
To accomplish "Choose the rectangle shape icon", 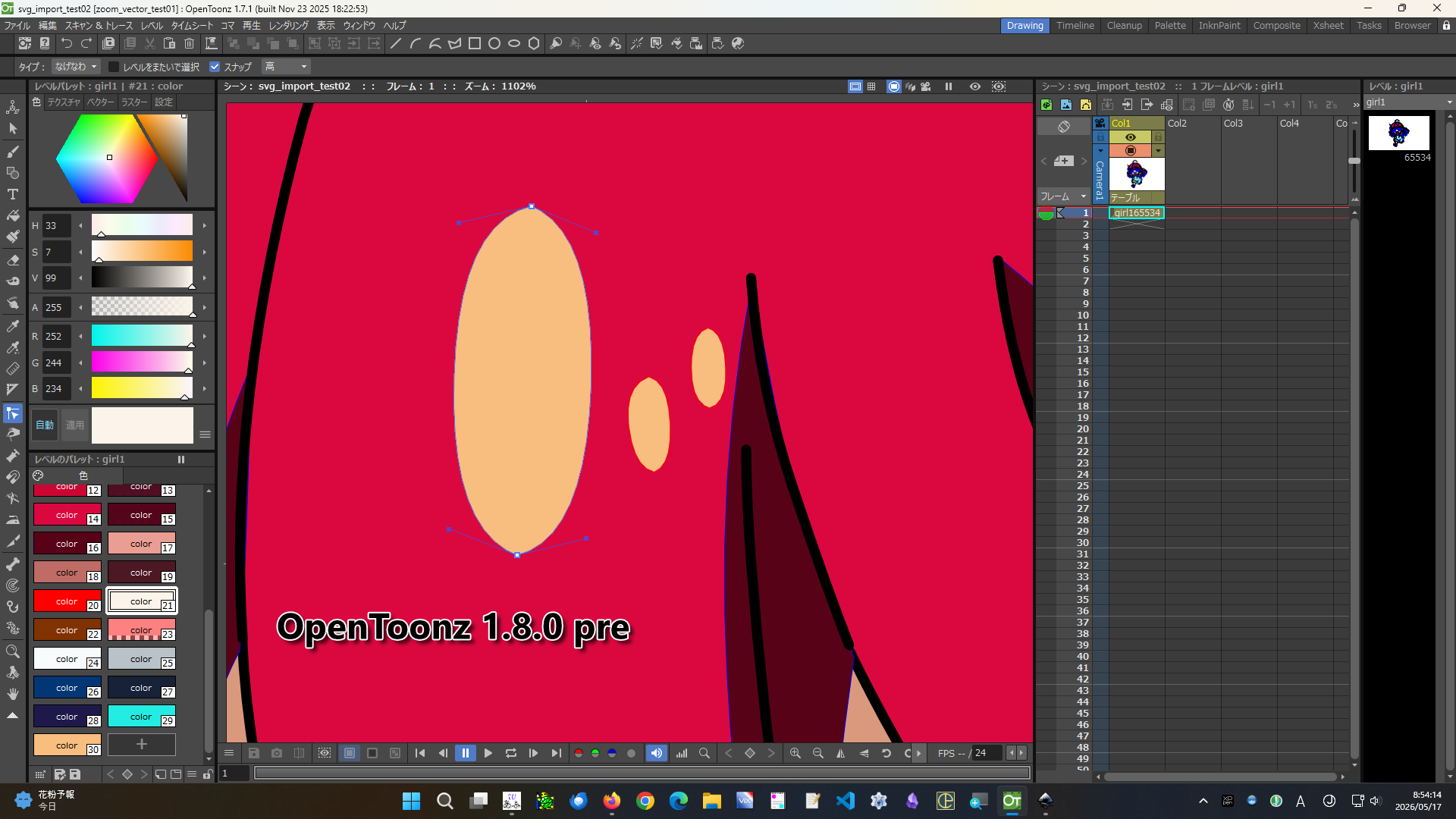I will [475, 43].
